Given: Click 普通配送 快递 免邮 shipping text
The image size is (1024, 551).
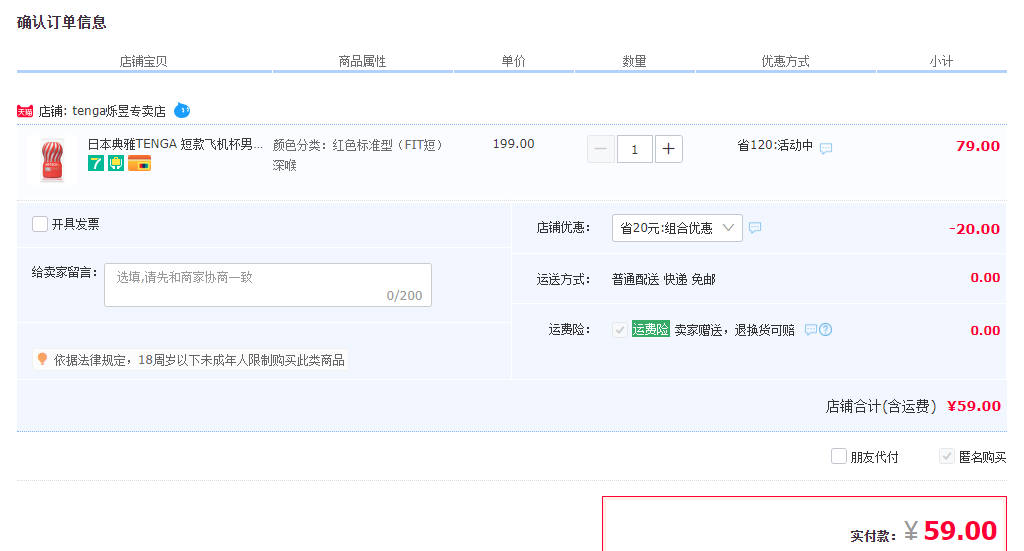Looking at the screenshot, I should click(664, 279).
